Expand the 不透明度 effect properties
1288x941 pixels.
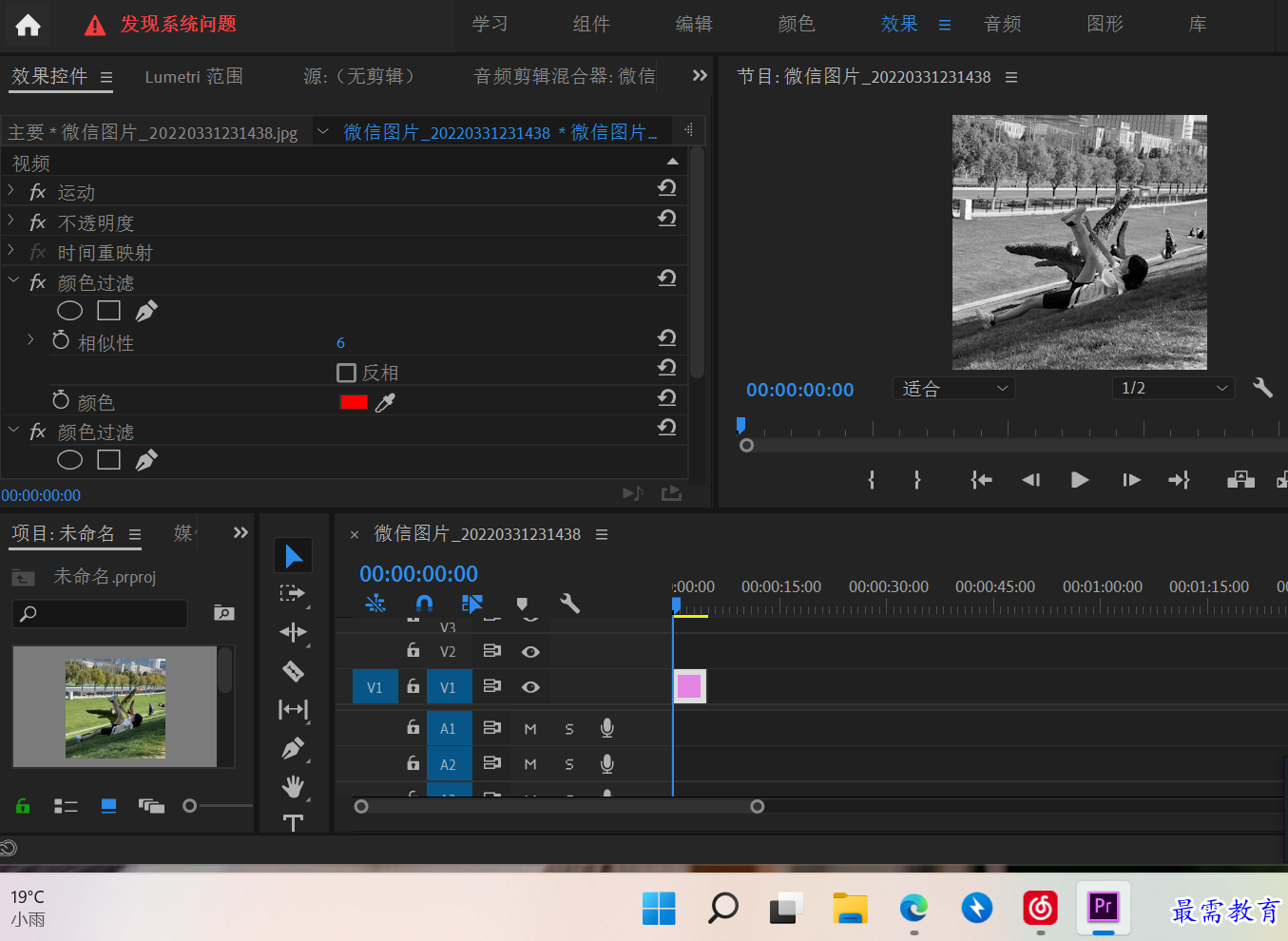click(x=10, y=221)
